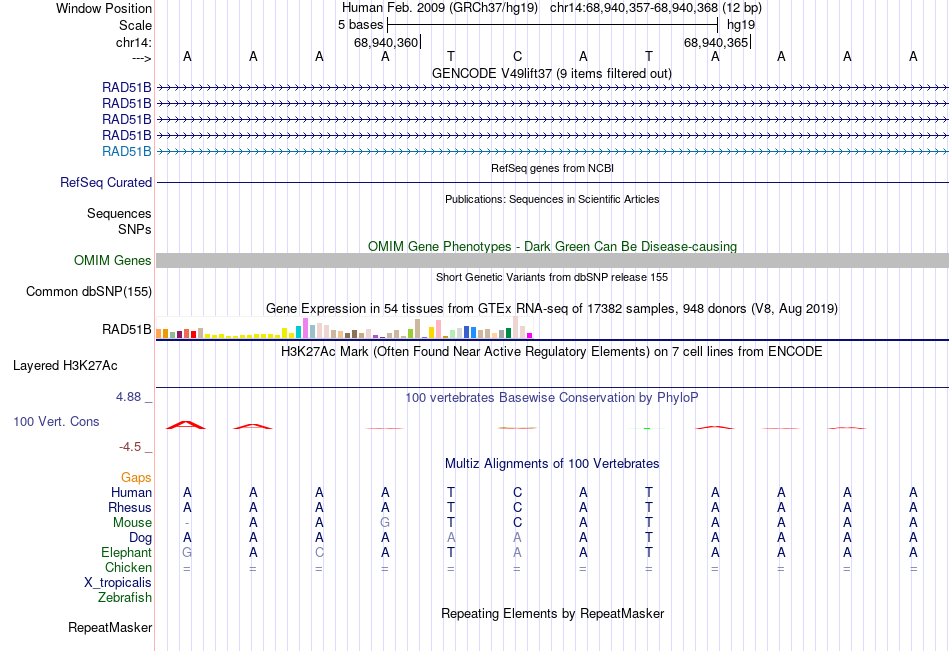The image size is (950, 651).
Task: Click the GENCODE V49lift37 track title
Action: [552, 73]
